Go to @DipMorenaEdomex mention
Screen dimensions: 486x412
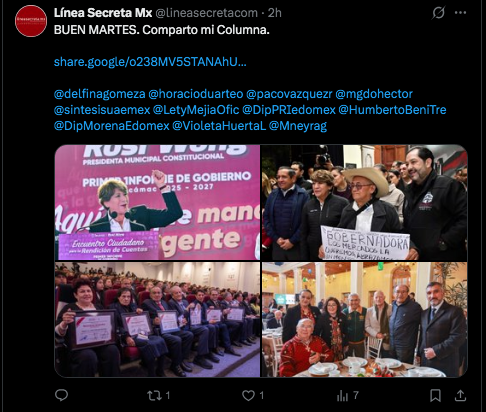click(112, 126)
